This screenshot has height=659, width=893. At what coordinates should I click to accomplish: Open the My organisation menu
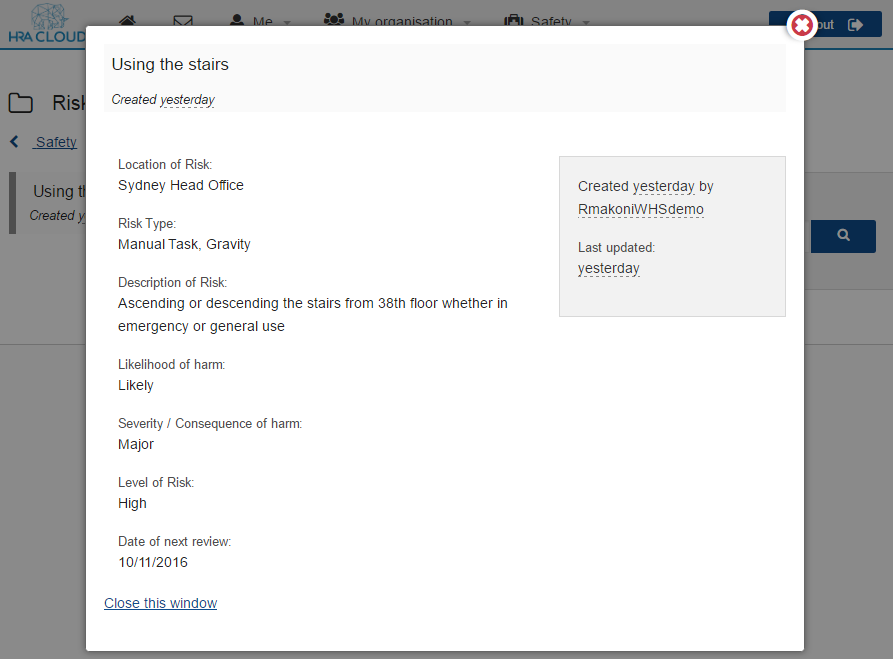coord(402,22)
